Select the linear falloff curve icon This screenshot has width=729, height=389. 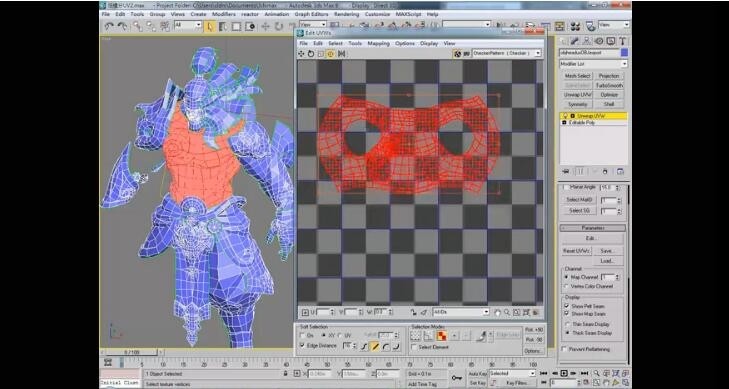pos(375,346)
